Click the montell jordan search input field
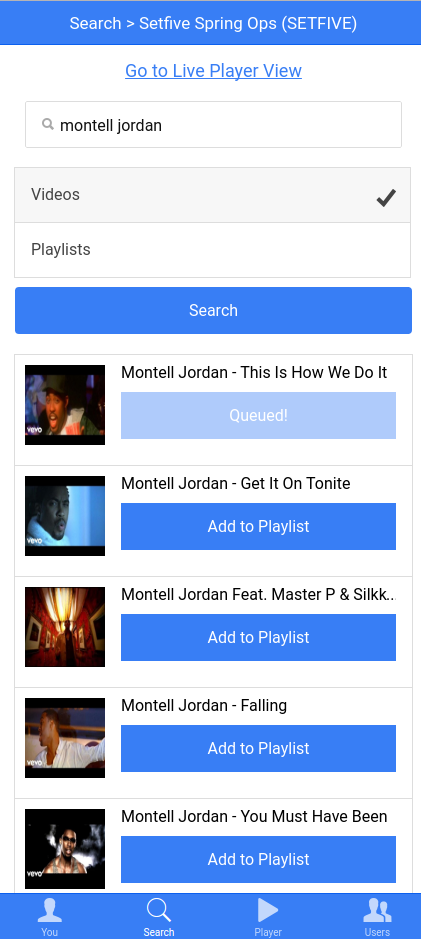Image resolution: width=421 pixels, height=939 pixels. coord(213,125)
